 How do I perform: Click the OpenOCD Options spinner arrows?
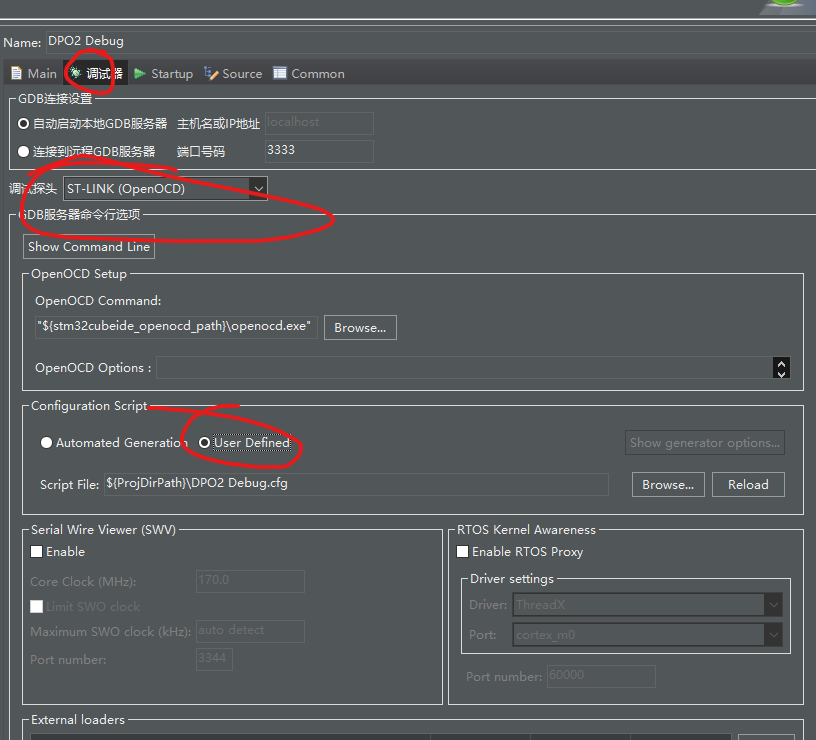coord(781,368)
